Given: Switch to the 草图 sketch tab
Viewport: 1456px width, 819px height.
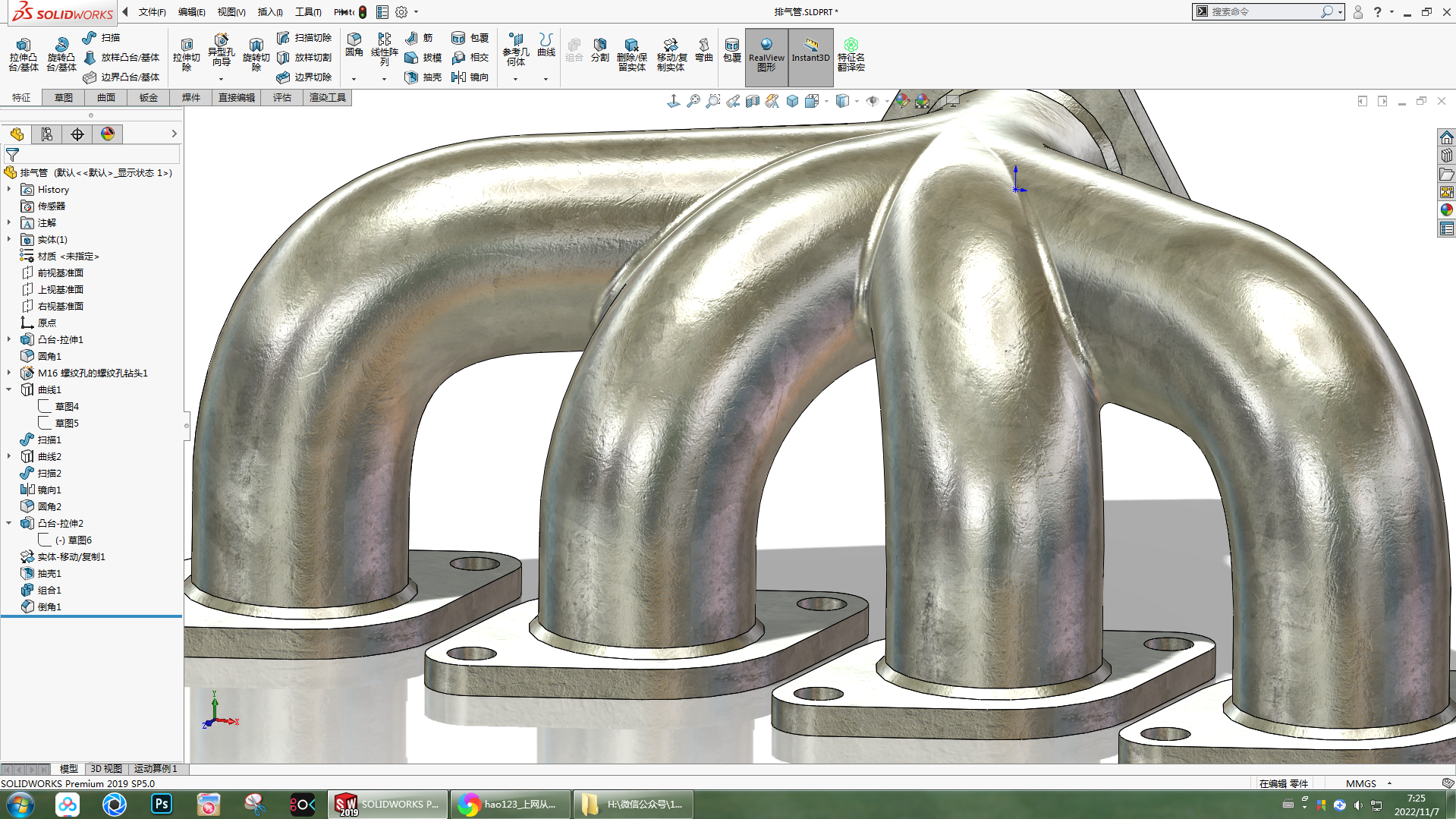Looking at the screenshot, I should point(64,97).
